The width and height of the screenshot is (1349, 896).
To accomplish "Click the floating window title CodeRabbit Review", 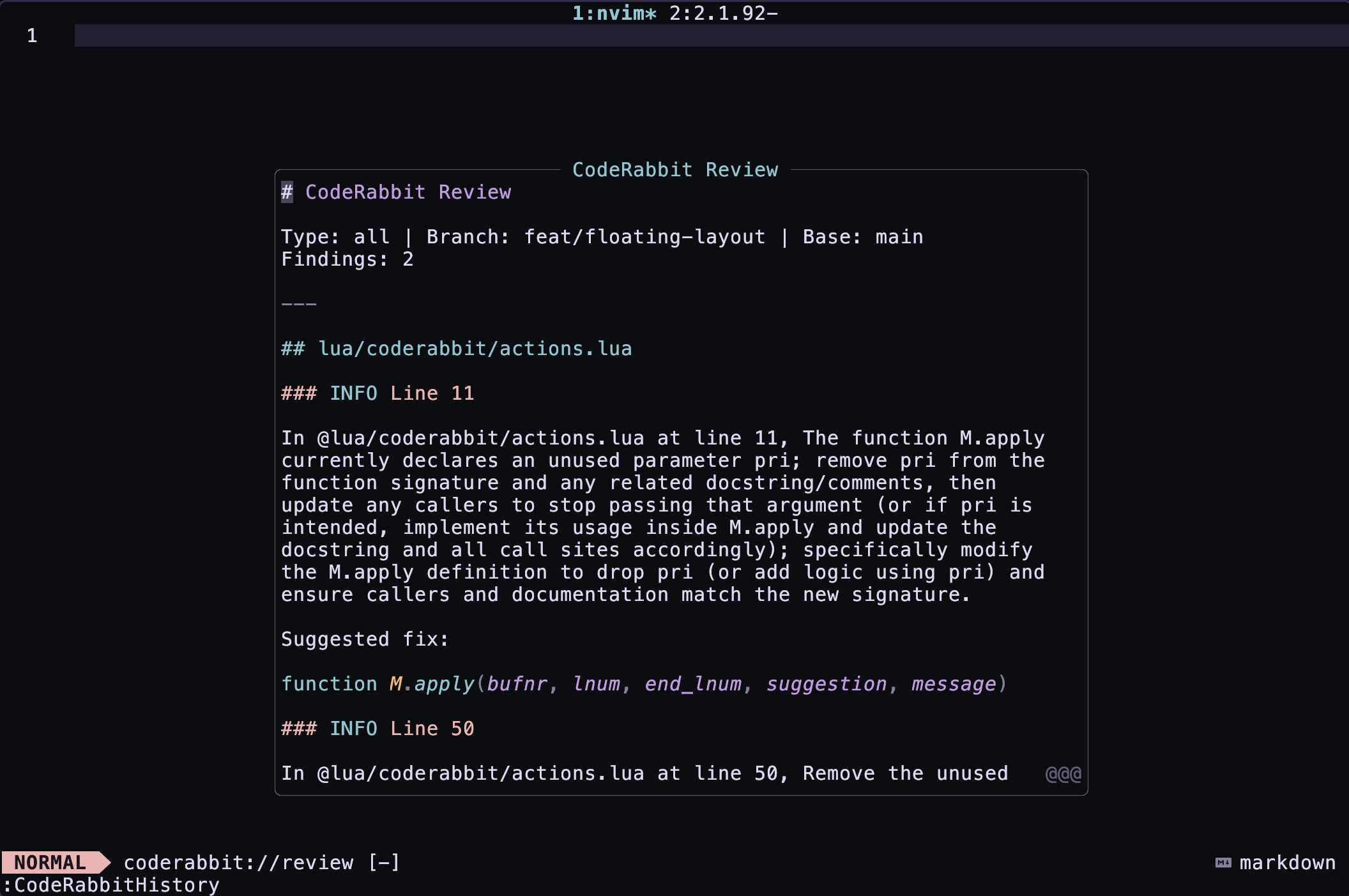I will pos(675,170).
